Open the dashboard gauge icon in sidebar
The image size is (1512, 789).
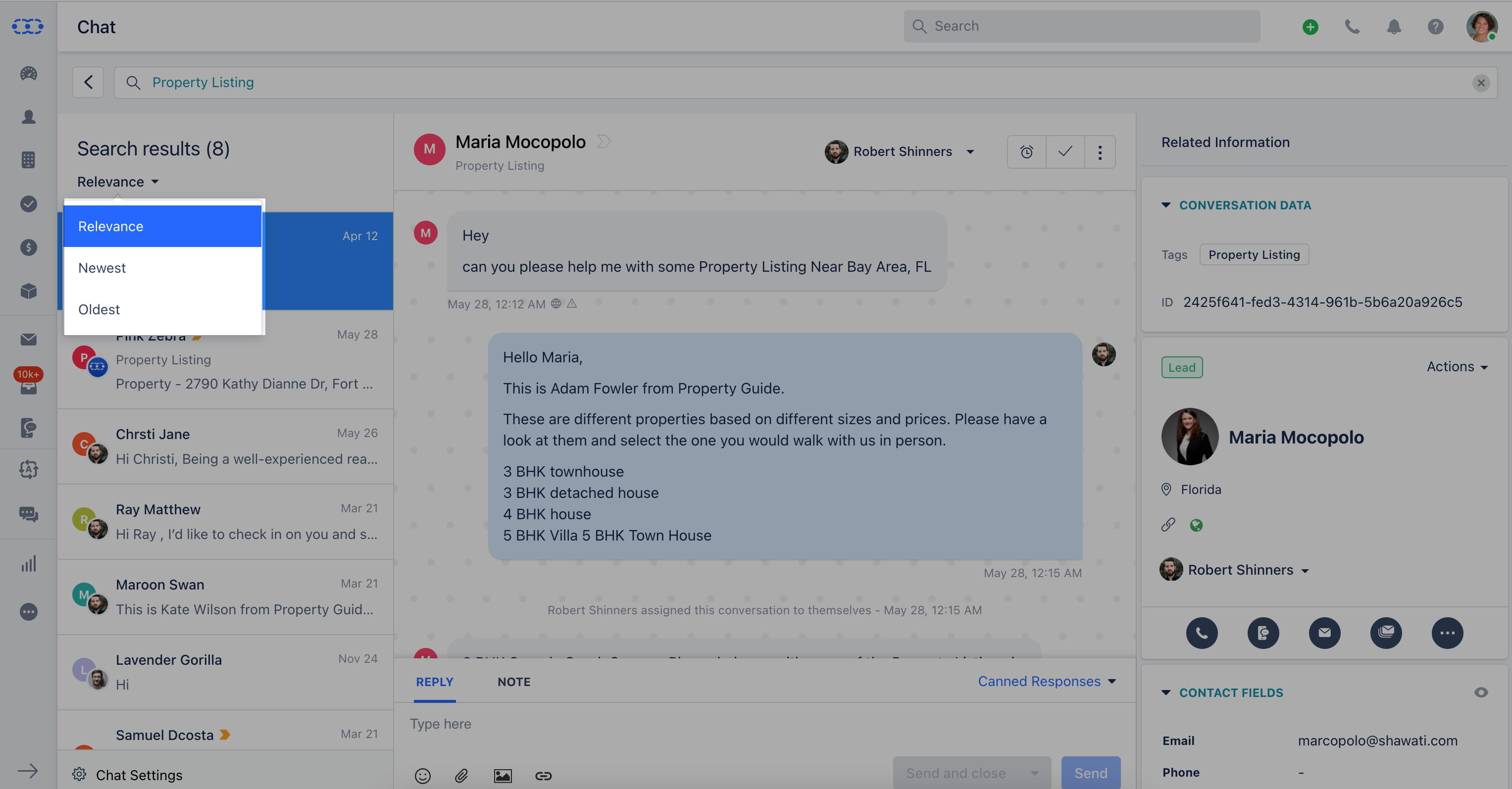coord(28,73)
